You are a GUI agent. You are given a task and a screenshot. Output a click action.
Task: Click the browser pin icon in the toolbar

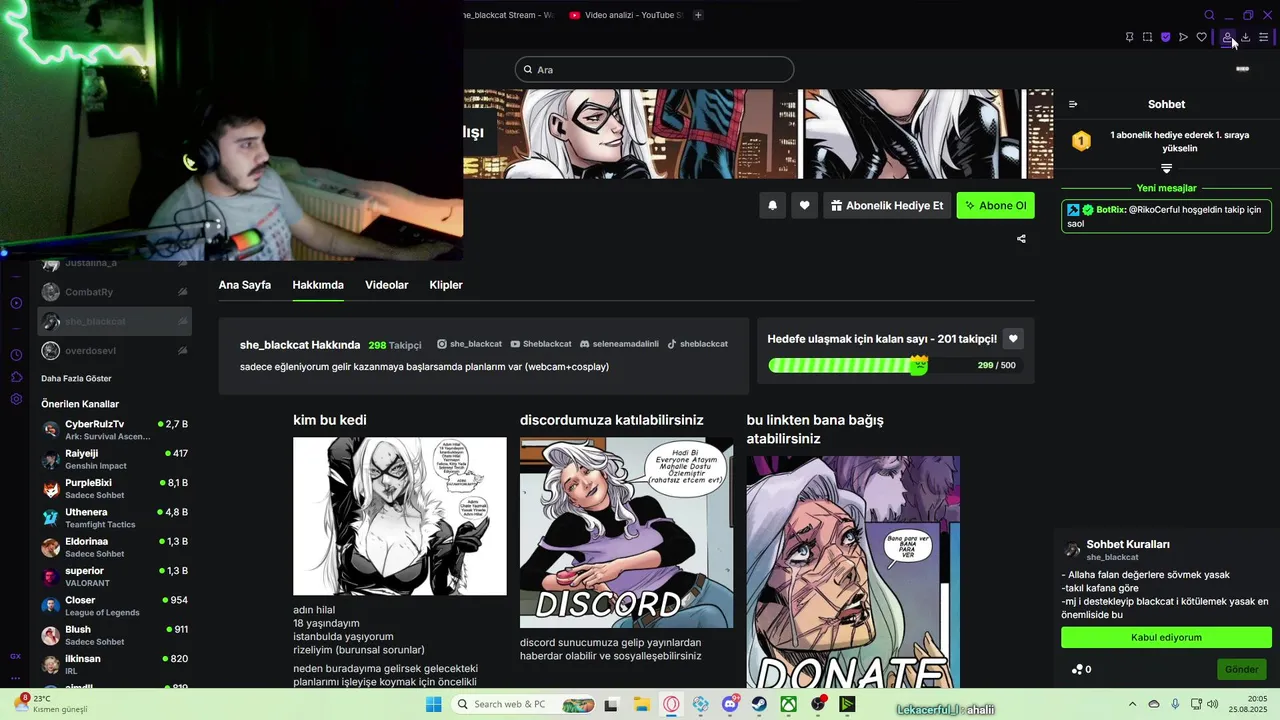(x=1129, y=37)
